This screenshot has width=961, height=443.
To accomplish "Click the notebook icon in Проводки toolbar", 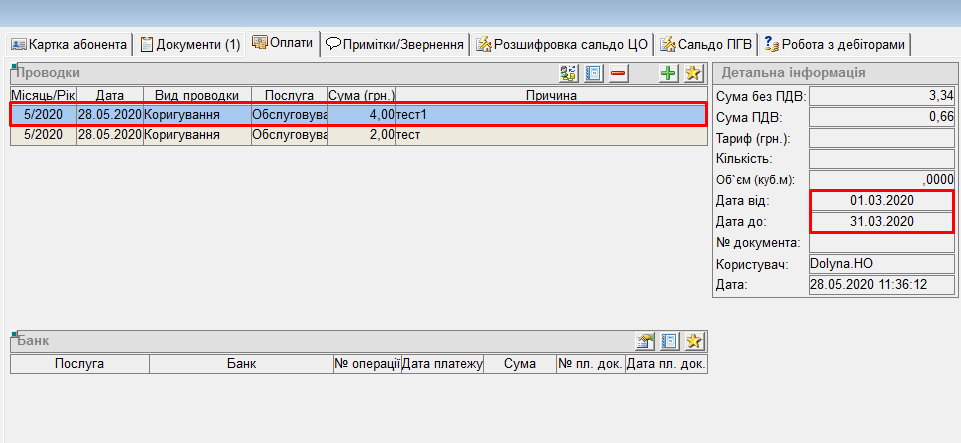I will click(594, 73).
